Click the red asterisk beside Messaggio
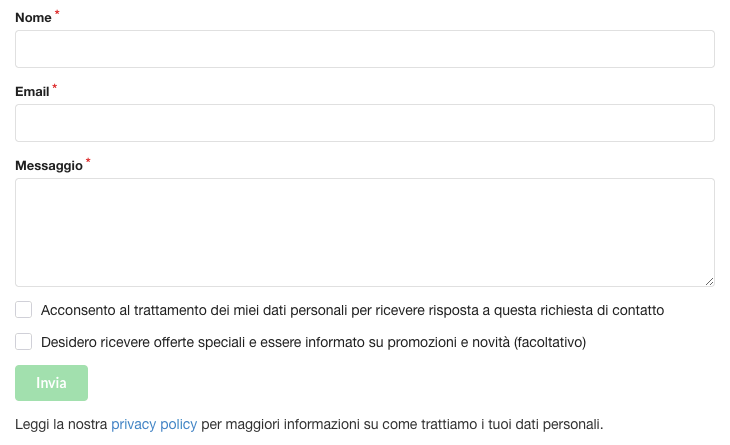Viewport: 730px width, 445px height. tap(88, 162)
